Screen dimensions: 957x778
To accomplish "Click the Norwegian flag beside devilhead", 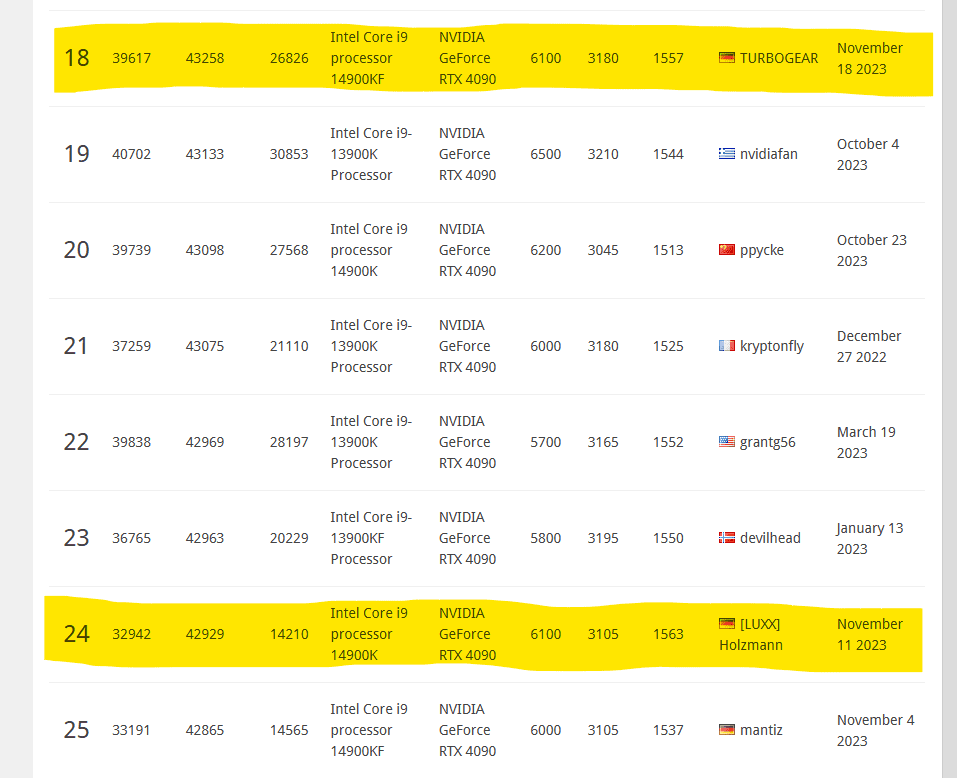I will click(726, 538).
